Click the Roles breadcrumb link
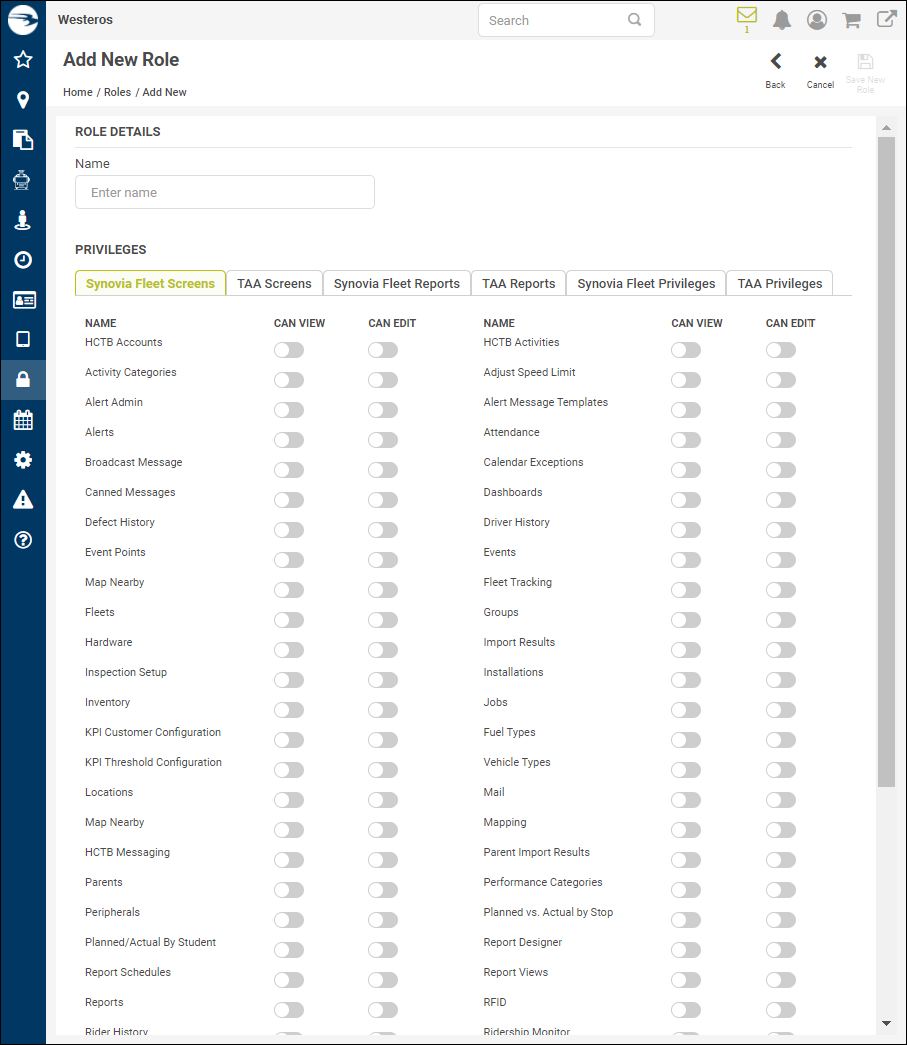Image resolution: width=907 pixels, height=1045 pixels. click(x=117, y=92)
